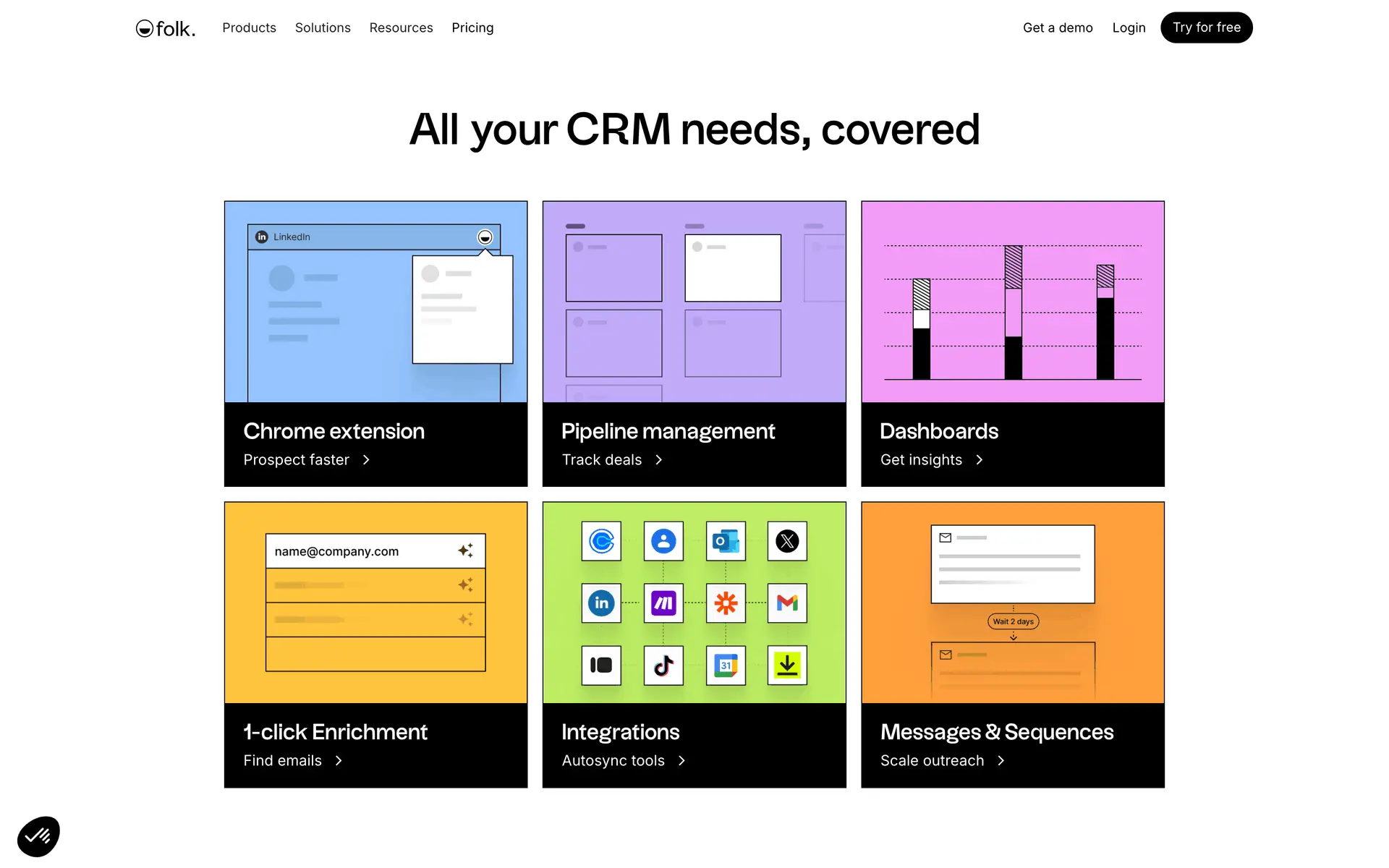Viewport: 1389px width, 868px height.
Task: Click the Login link
Action: pos(1129,27)
